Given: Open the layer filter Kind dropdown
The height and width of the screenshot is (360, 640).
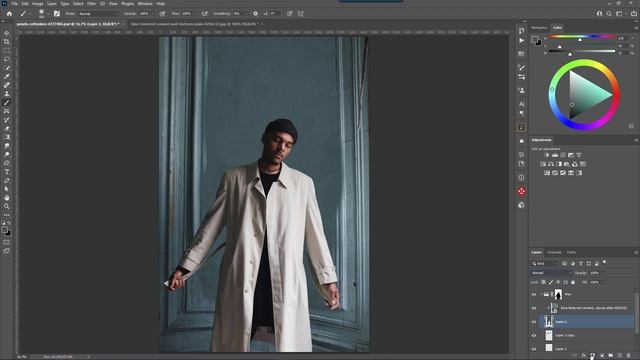Looking at the screenshot, I should (544, 264).
